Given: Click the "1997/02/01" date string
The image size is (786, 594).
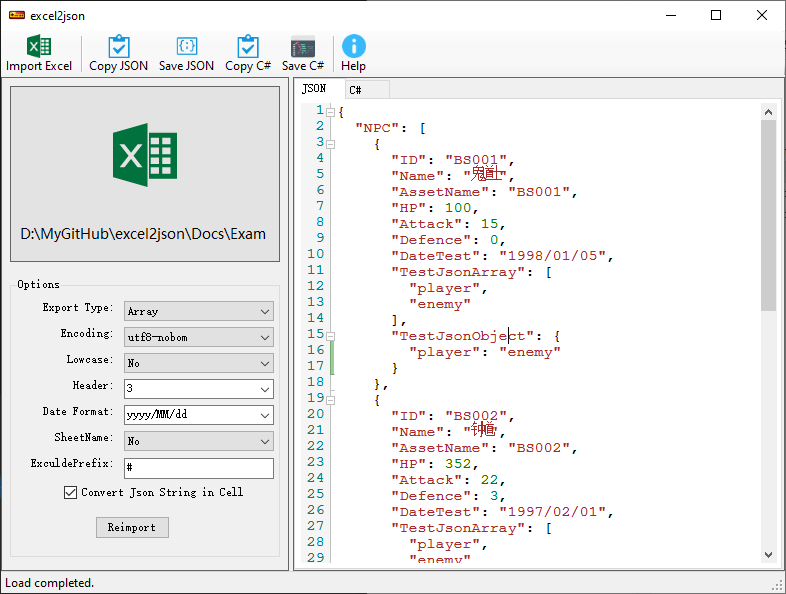Looking at the screenshot, I should (553, 512).
